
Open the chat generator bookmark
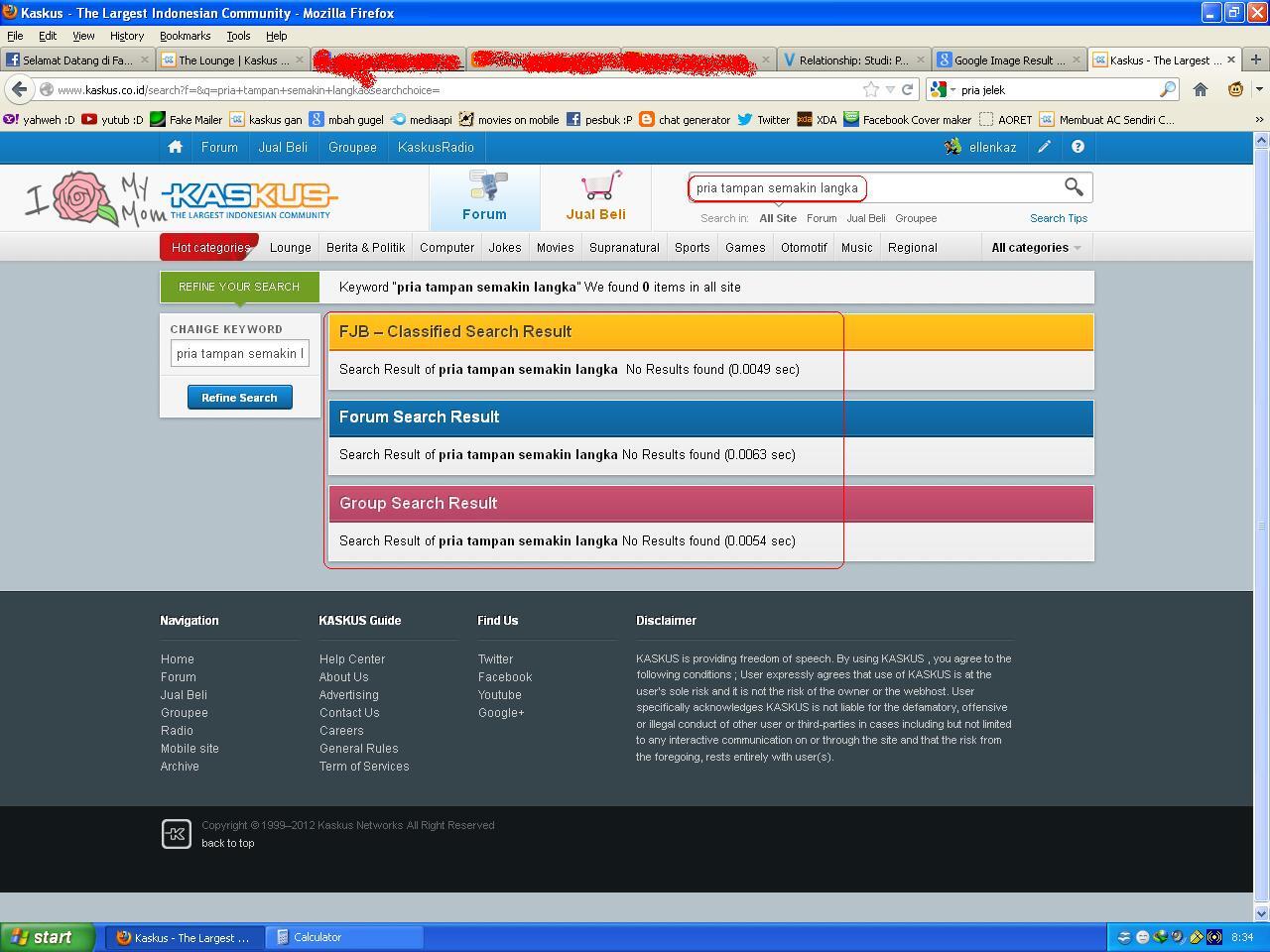click(x=685, y=119)
